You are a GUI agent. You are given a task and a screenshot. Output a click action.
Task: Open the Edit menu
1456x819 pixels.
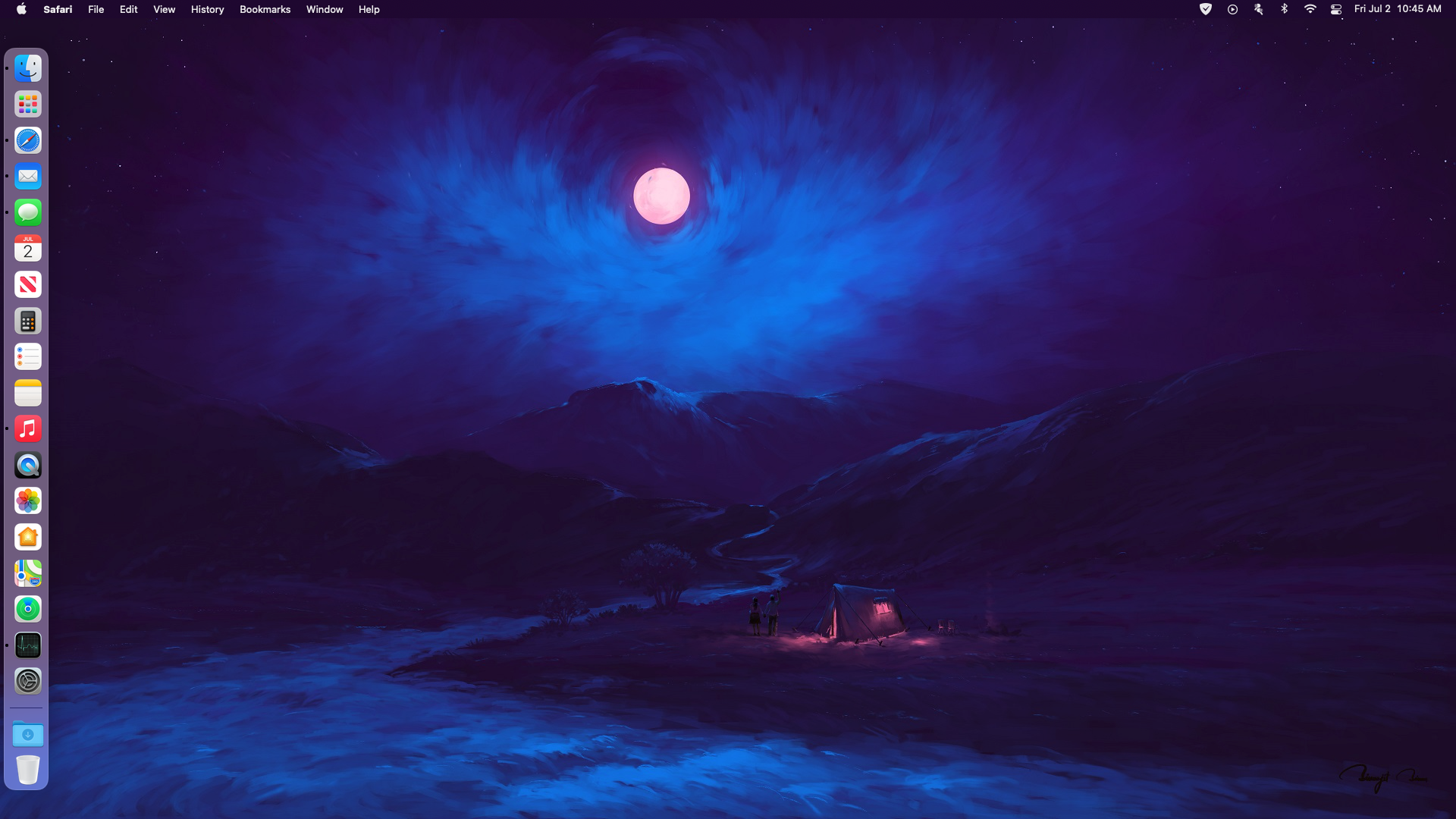pos(128,9)
